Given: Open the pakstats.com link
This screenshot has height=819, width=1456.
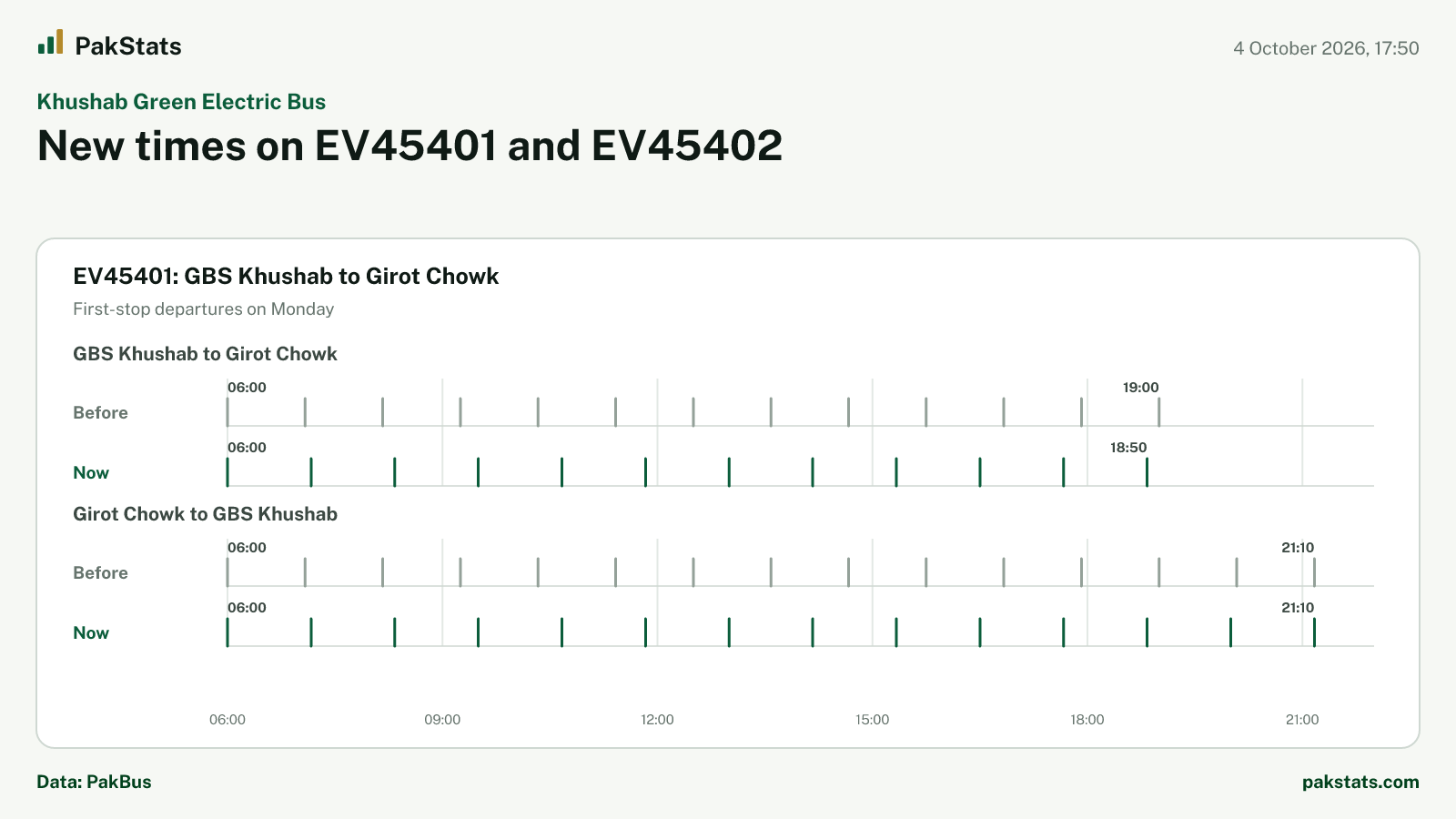Looking at the screenshot, I should click(1360, 782).
